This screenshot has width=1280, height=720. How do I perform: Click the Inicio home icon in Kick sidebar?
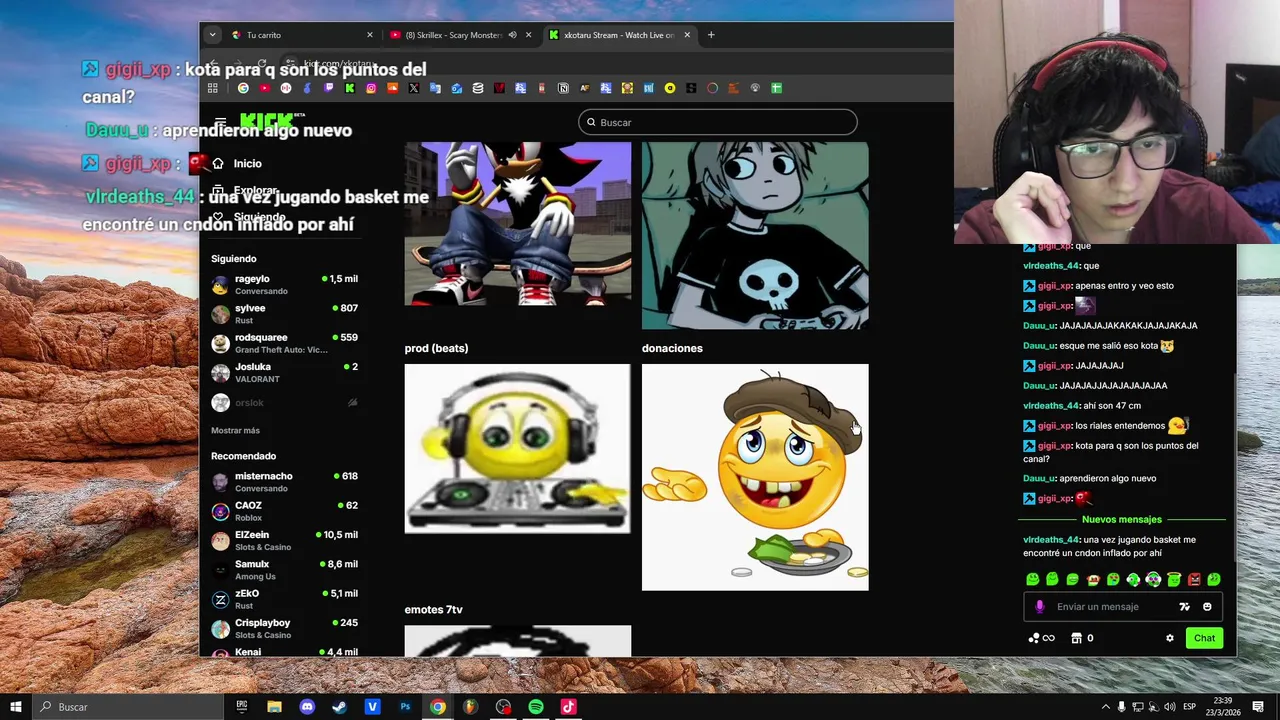[218, 163]
